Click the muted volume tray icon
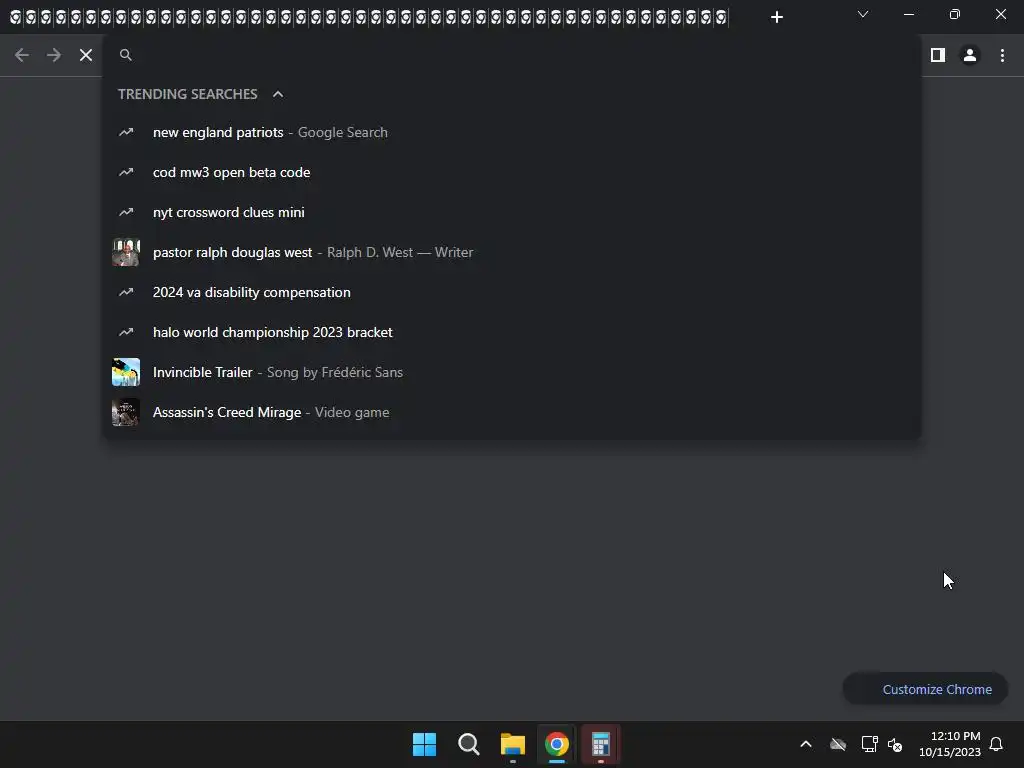 (895, 744)
